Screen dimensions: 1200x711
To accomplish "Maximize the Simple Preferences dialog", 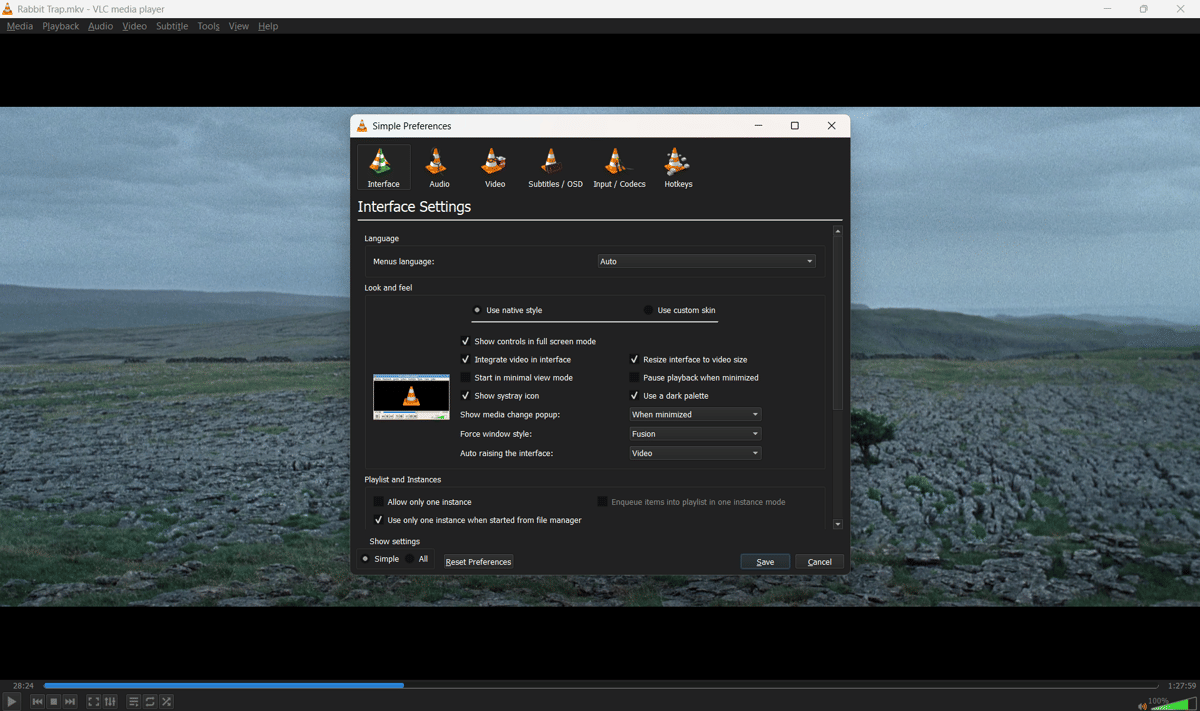I will [x=795, y=126].
